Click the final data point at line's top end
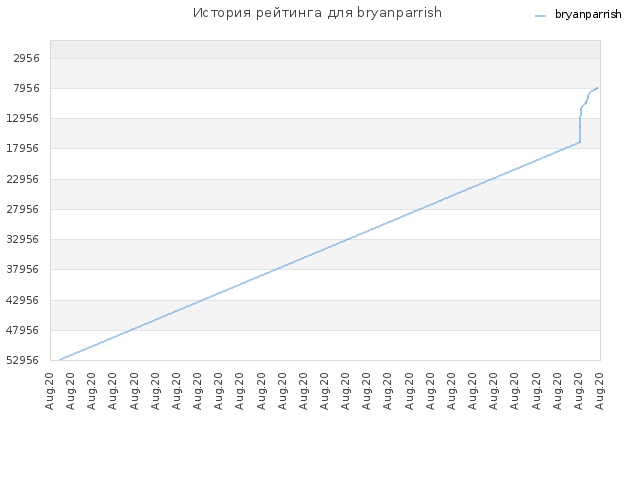Image resolution: width=640 pixels, height=480 pixels. point(597,88)
